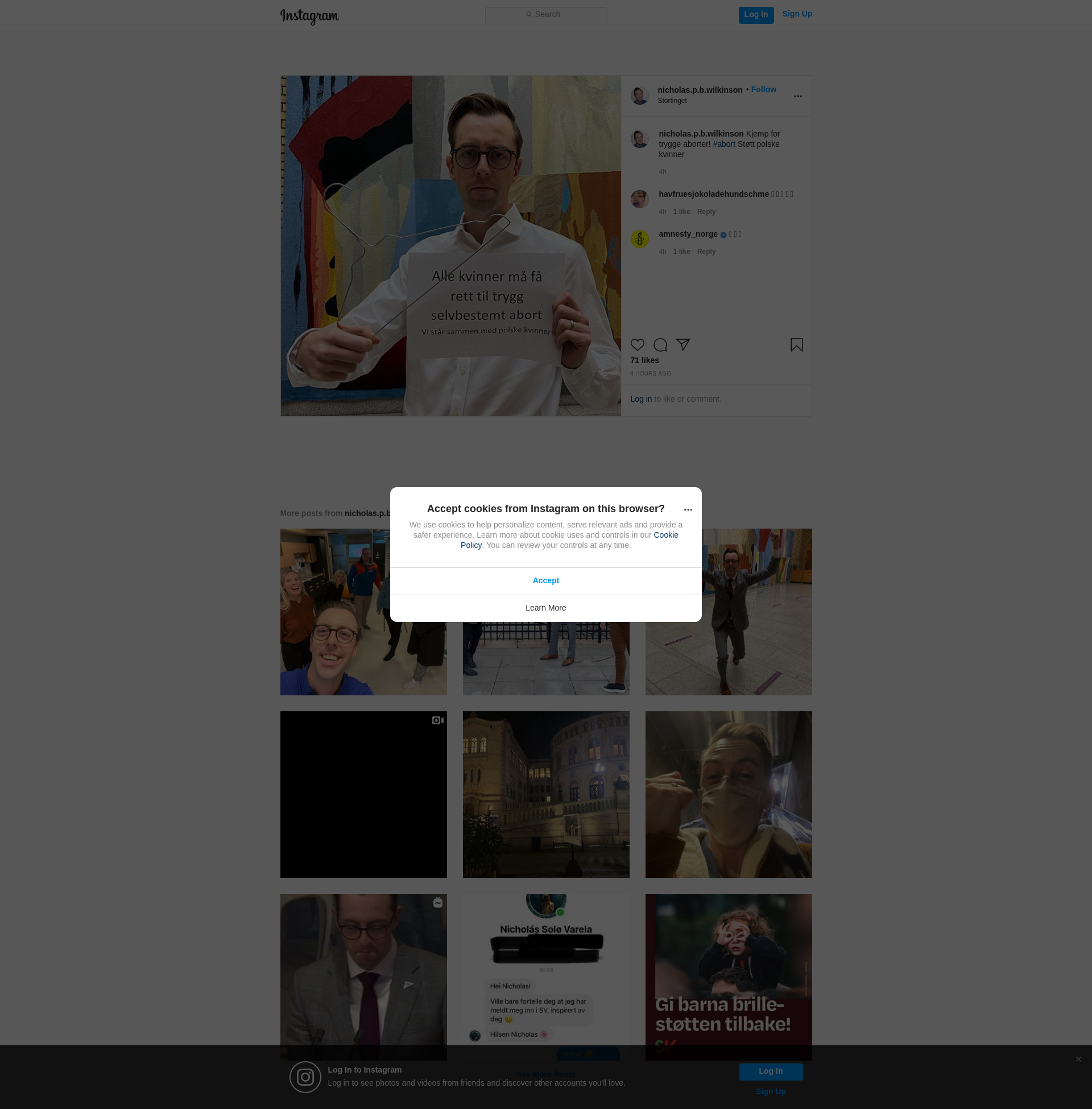View likes on havfruesjokoladehundschme comment
Viewport: 1092px width, 1109px height.
tap(681, 212)
